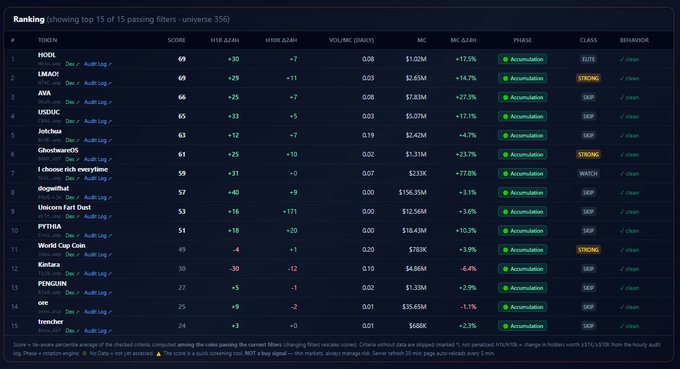Click the -30 H1K change for Kintara

click(x=234, y=269)
